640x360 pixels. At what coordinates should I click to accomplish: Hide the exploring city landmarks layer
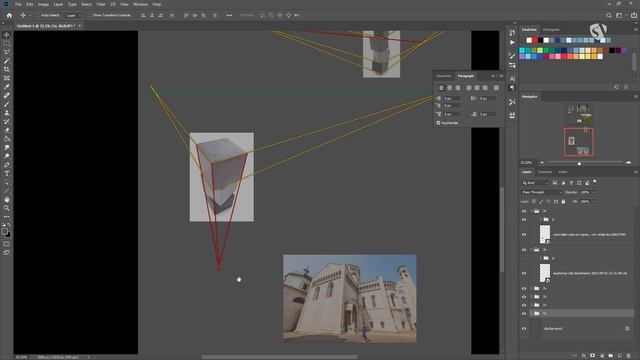pos(524,273)
